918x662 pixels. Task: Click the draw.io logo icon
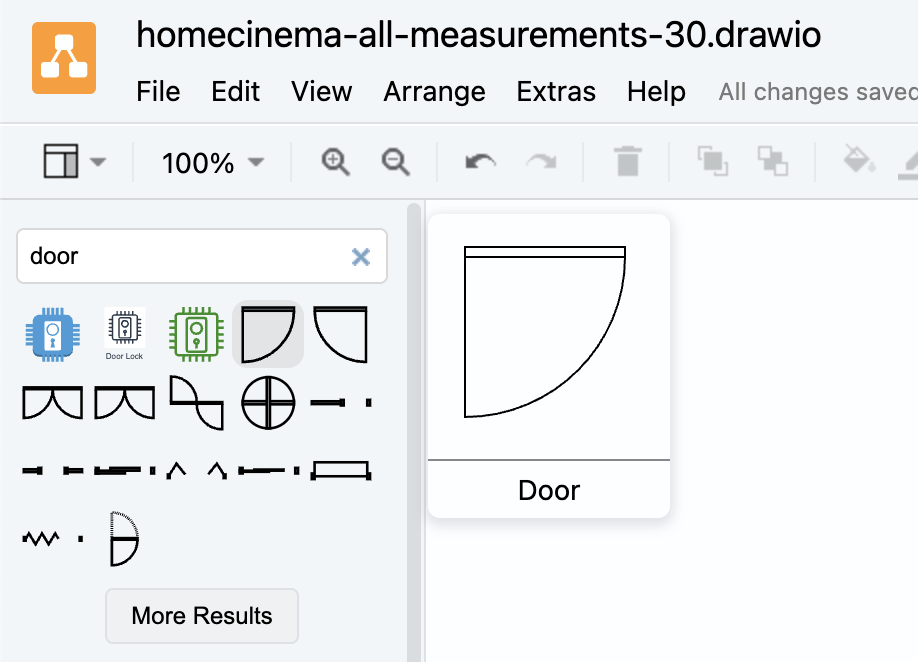tap(64, 58)
